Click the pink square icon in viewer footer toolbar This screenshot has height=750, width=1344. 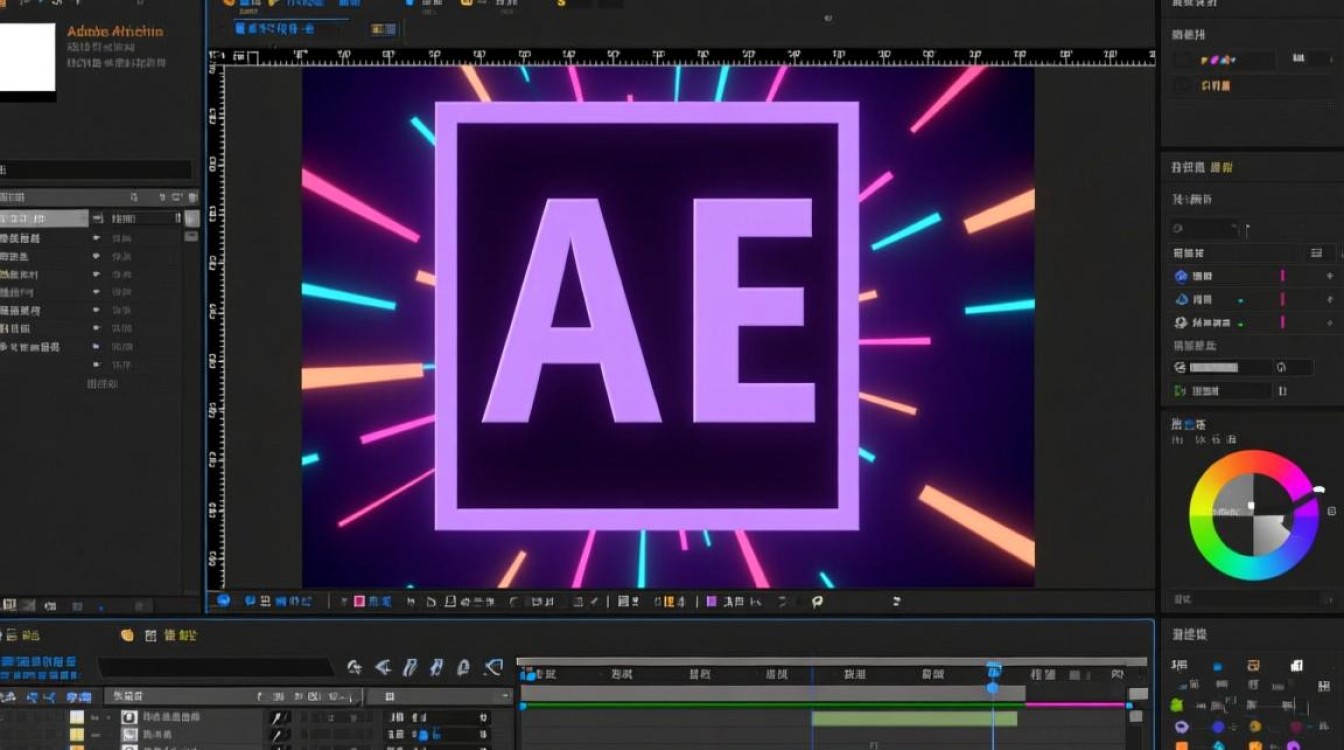click(360, 601)
